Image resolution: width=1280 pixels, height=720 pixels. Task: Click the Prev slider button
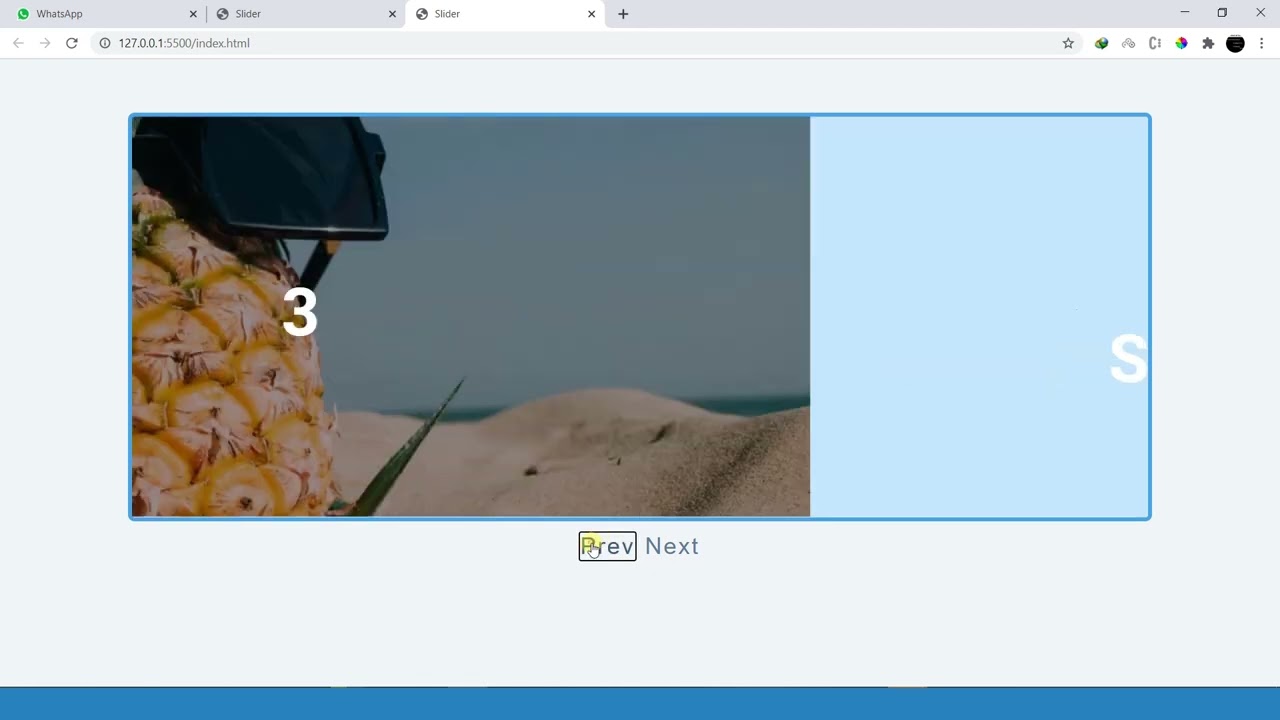(607, 546)
